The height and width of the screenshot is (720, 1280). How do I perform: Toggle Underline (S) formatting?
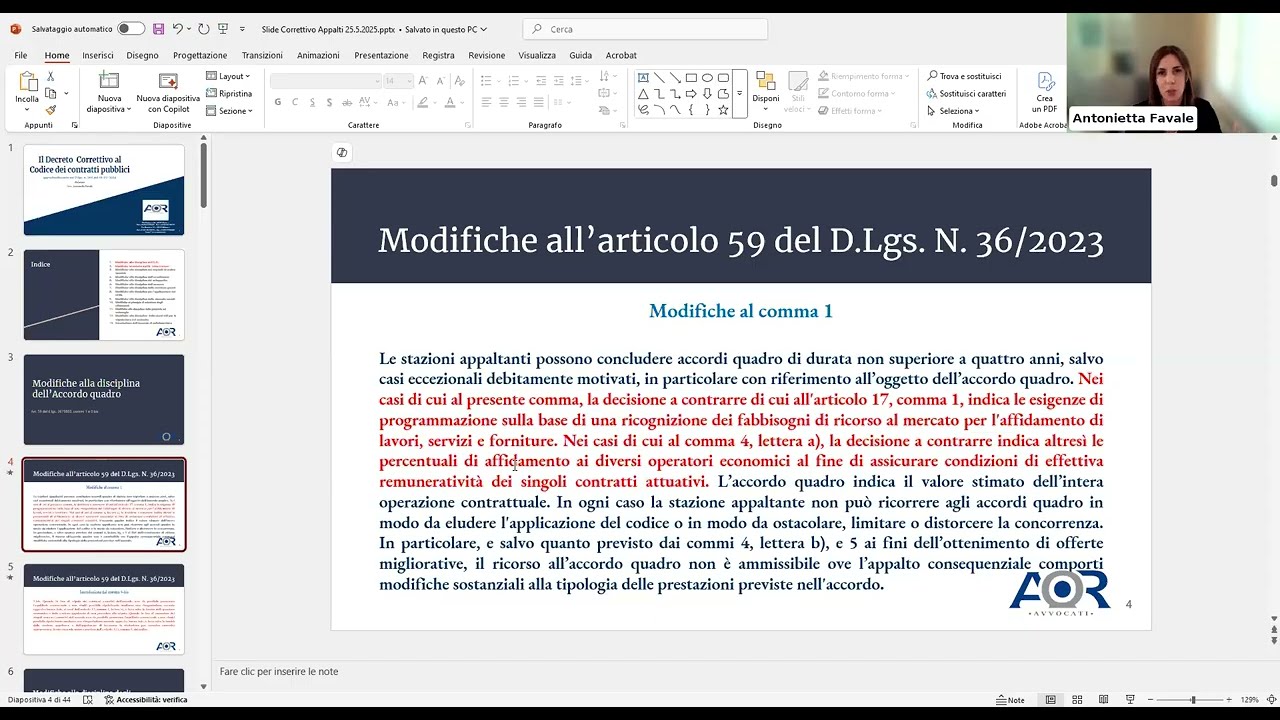pos(312,102)
